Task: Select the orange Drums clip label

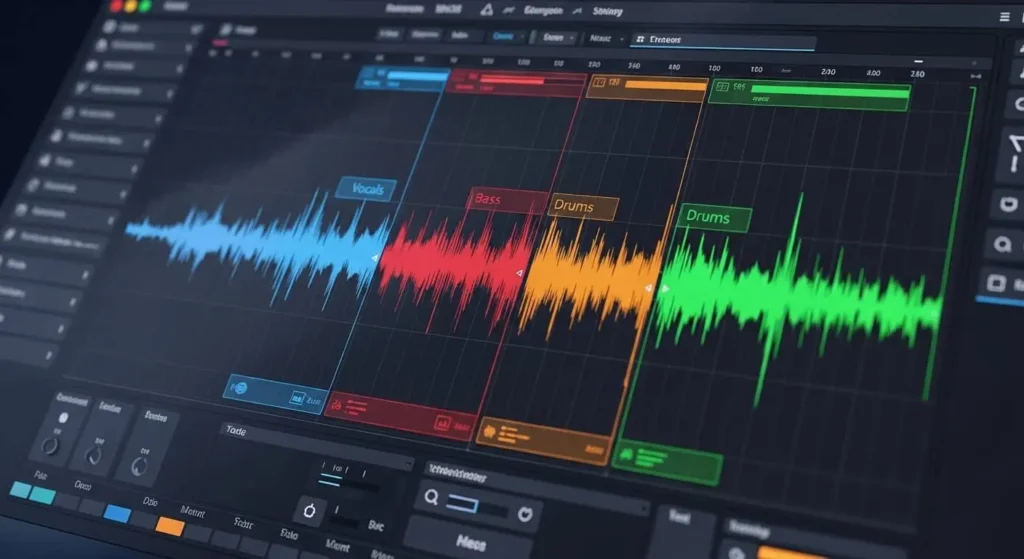Action: 583,206
